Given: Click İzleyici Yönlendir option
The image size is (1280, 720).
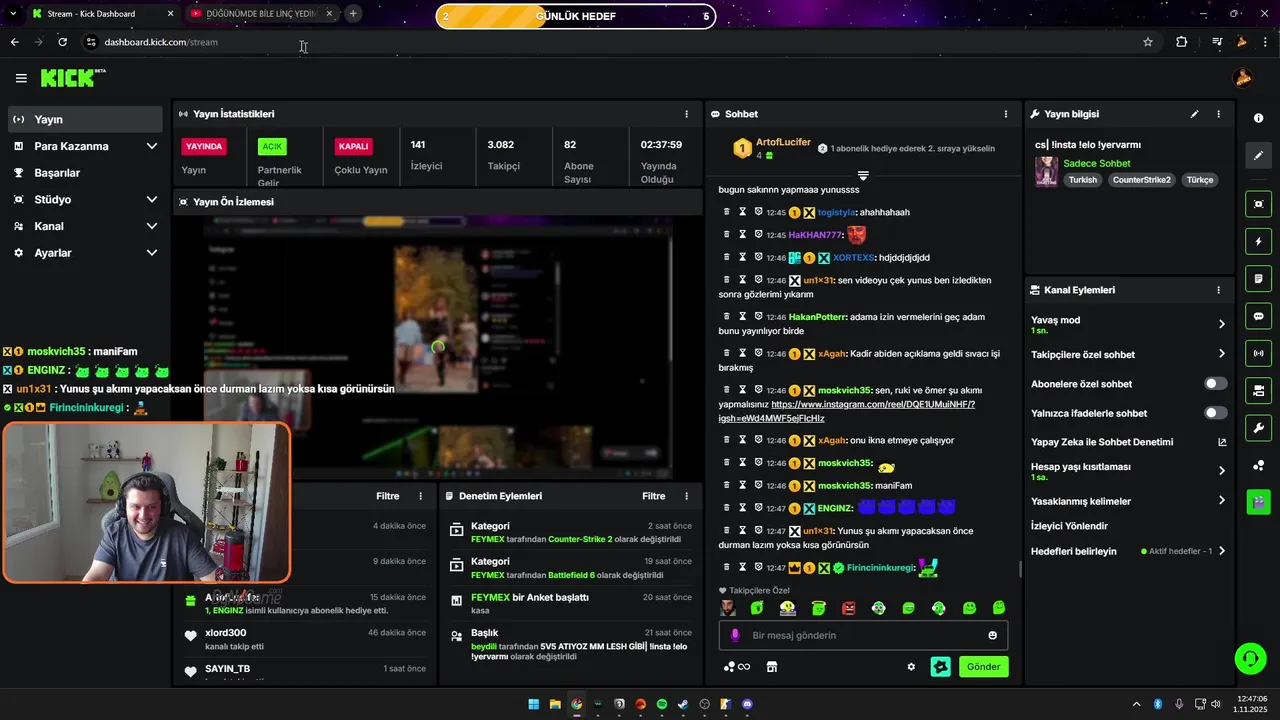Looking at the screenshot, I should coord(1069,526).
